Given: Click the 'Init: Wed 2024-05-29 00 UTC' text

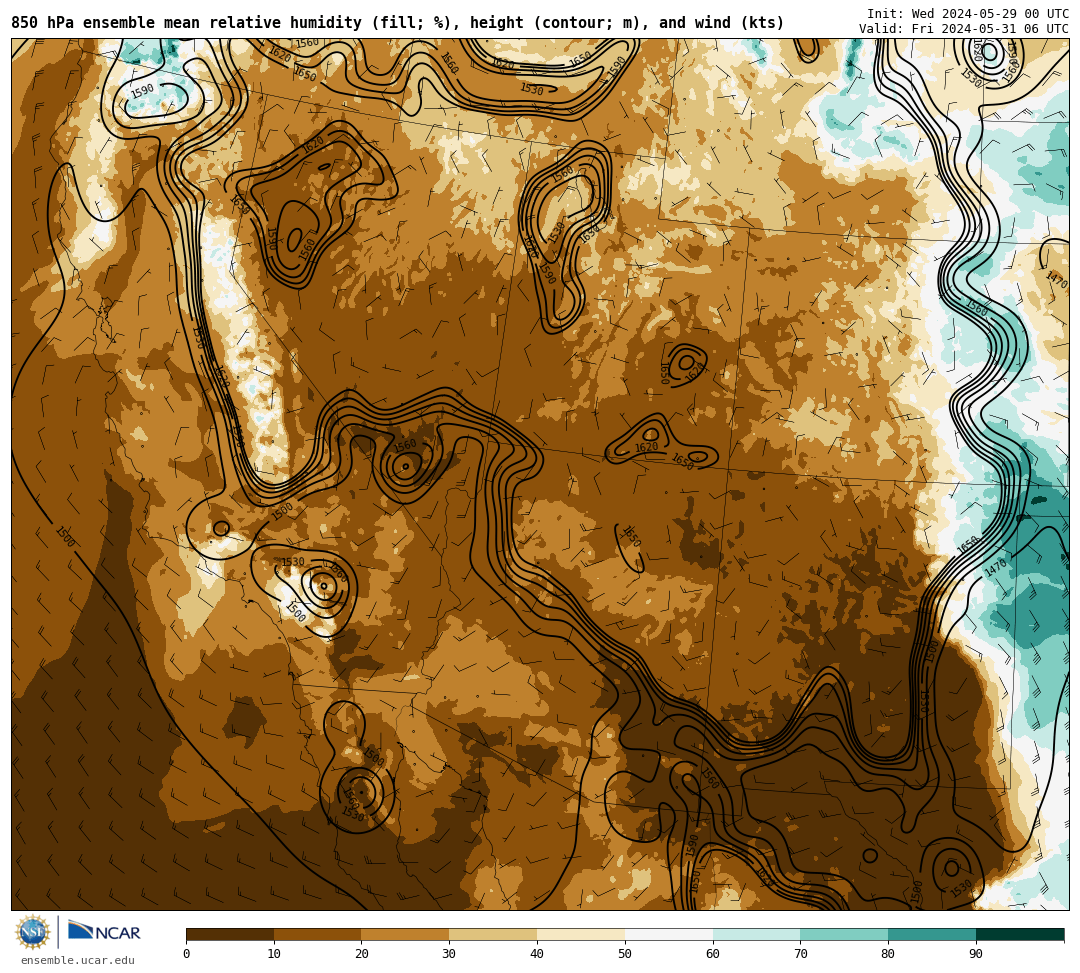Looking at the screenshot, I should (x=968, y=14).
